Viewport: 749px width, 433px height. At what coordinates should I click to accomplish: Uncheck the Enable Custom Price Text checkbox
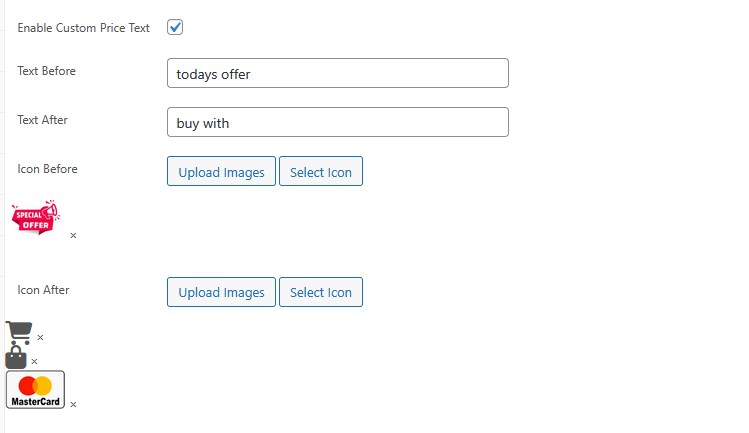175,28
